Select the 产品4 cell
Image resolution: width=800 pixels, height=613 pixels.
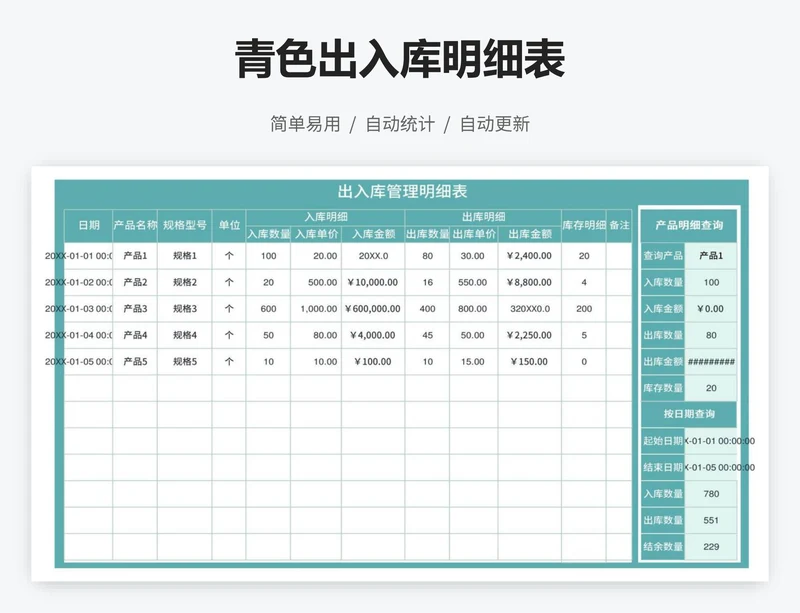coord(135,335)
